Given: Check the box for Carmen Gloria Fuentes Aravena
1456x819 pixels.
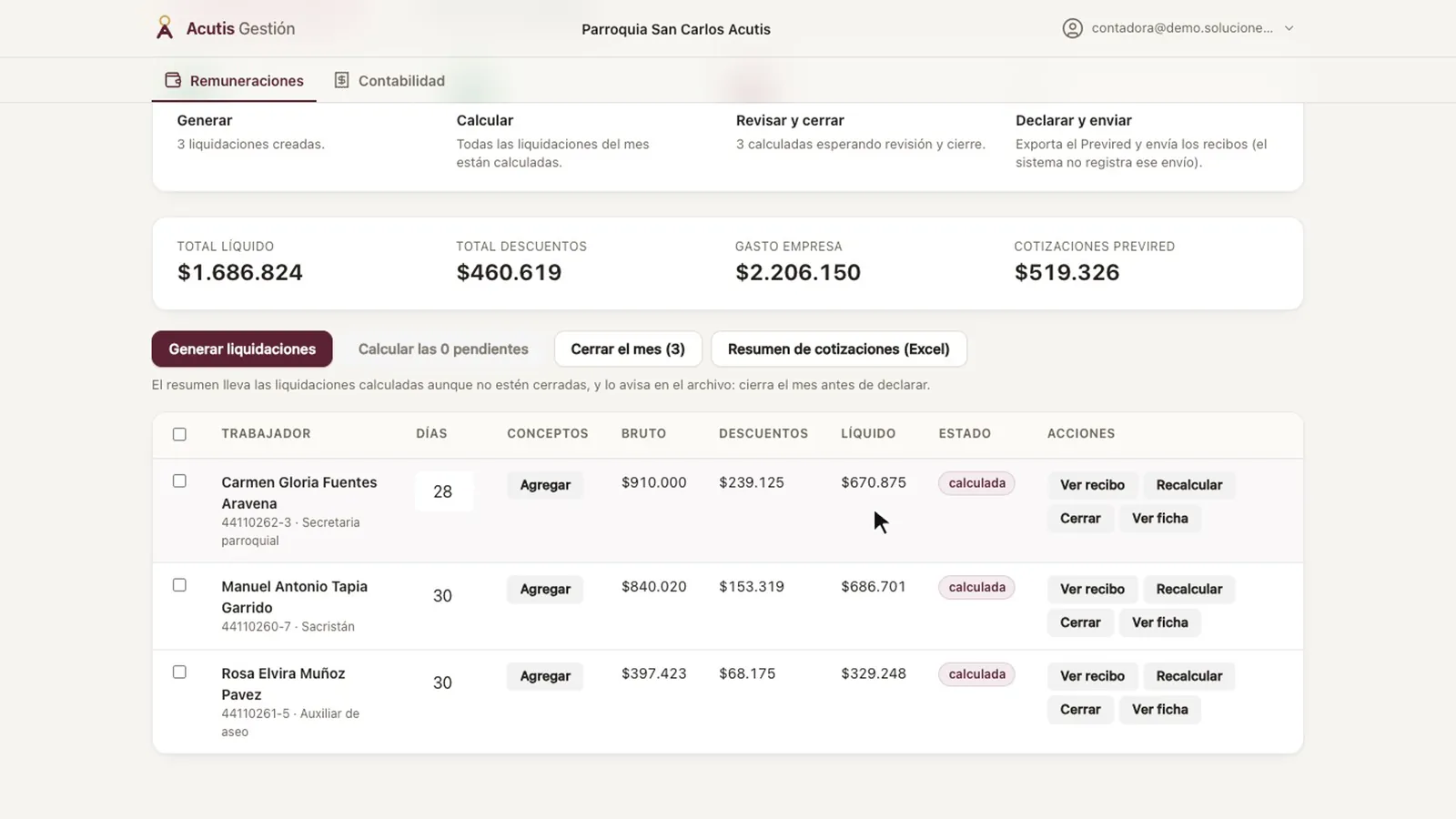Looking at the screenshot, I should (179, 480).
